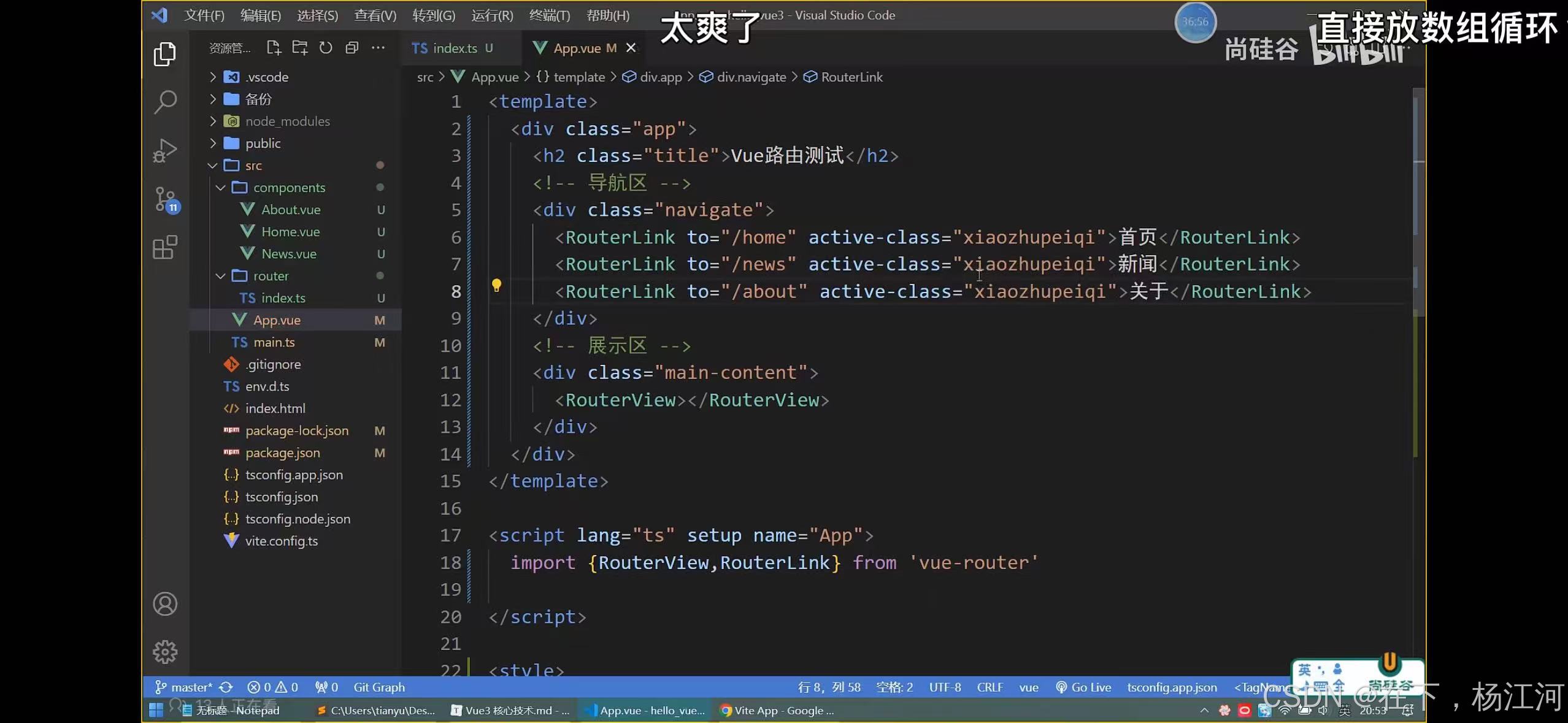Open explorer more actions ellipsis
This screenshot has width=1568, height=723.
[x=379, y=48]
